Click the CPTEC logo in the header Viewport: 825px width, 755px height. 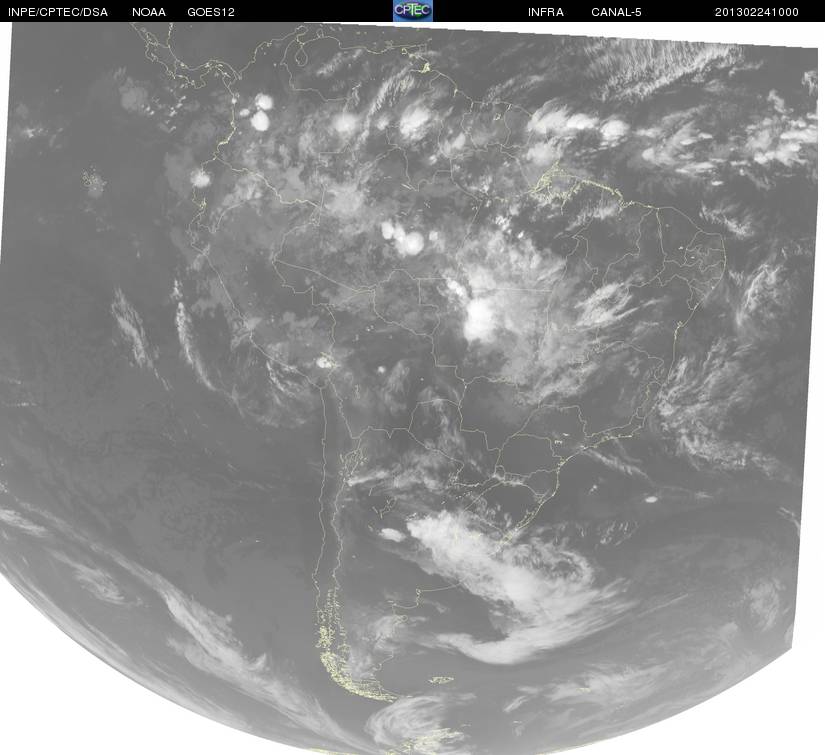pos(413,11)
